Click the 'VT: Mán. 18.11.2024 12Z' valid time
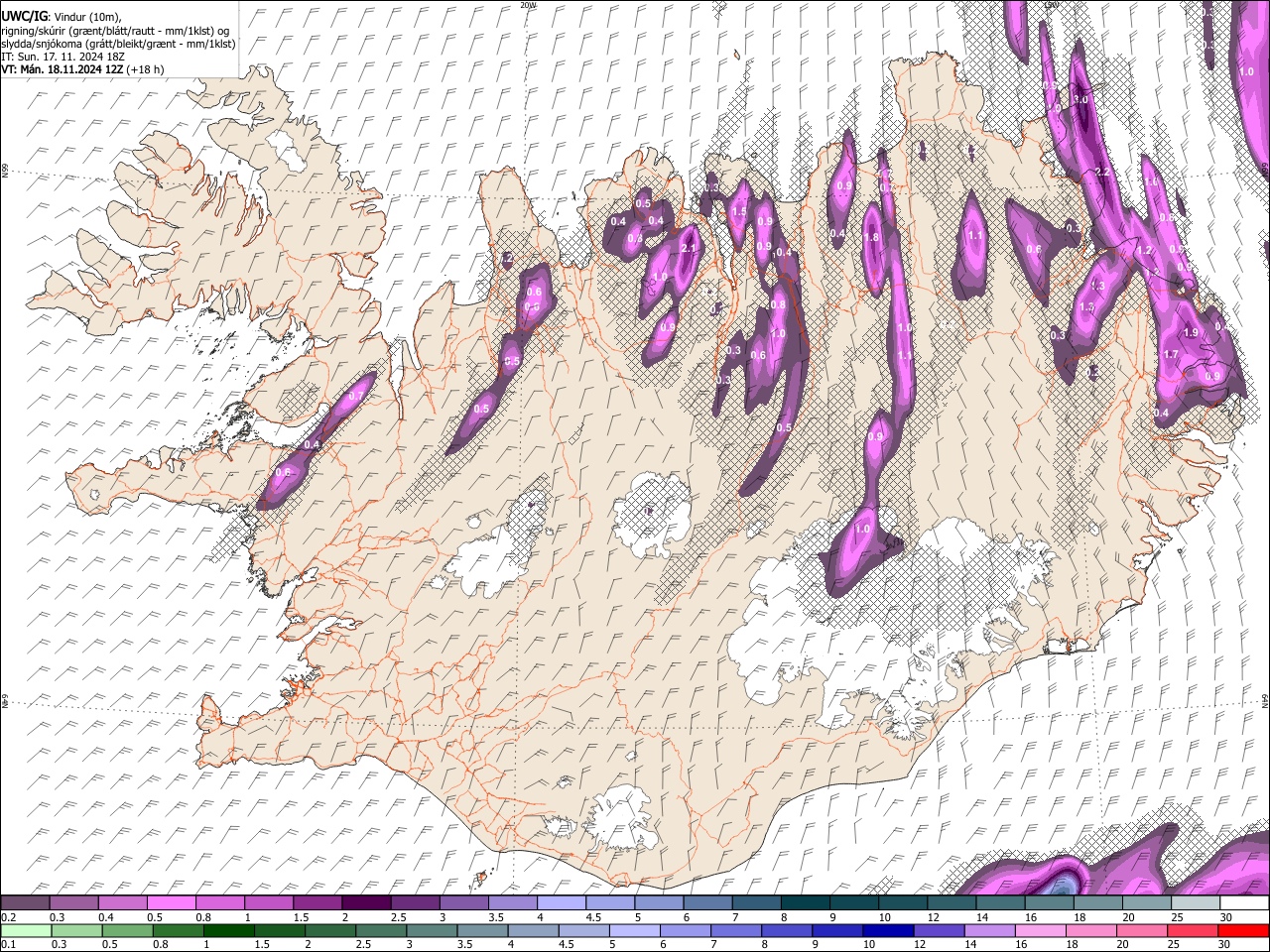This screenshot has width=1270, height=952. point(63,69)
